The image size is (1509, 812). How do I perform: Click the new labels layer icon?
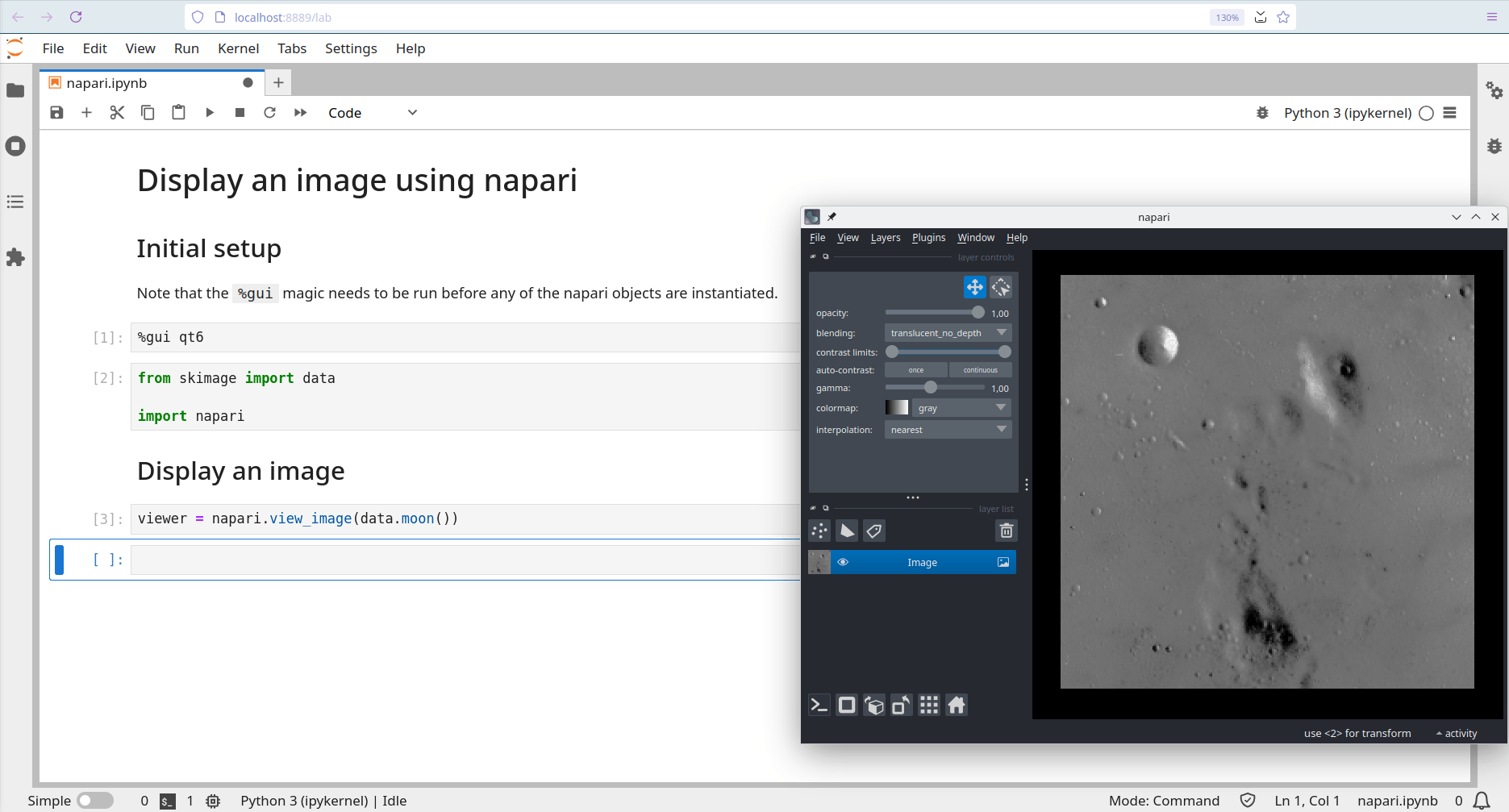[874, 531]
